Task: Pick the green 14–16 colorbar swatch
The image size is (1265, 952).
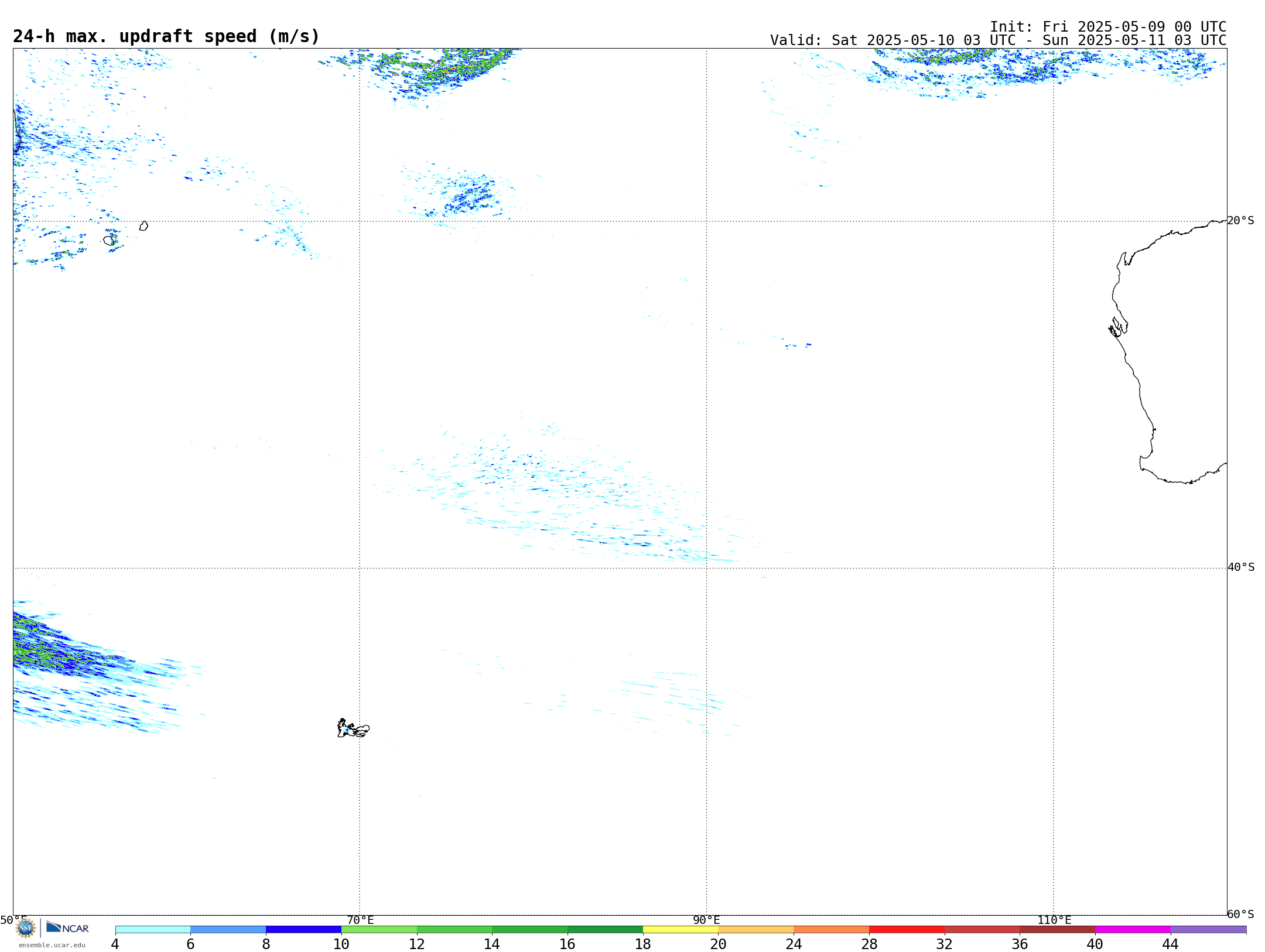Action: [x=530, y=929]
